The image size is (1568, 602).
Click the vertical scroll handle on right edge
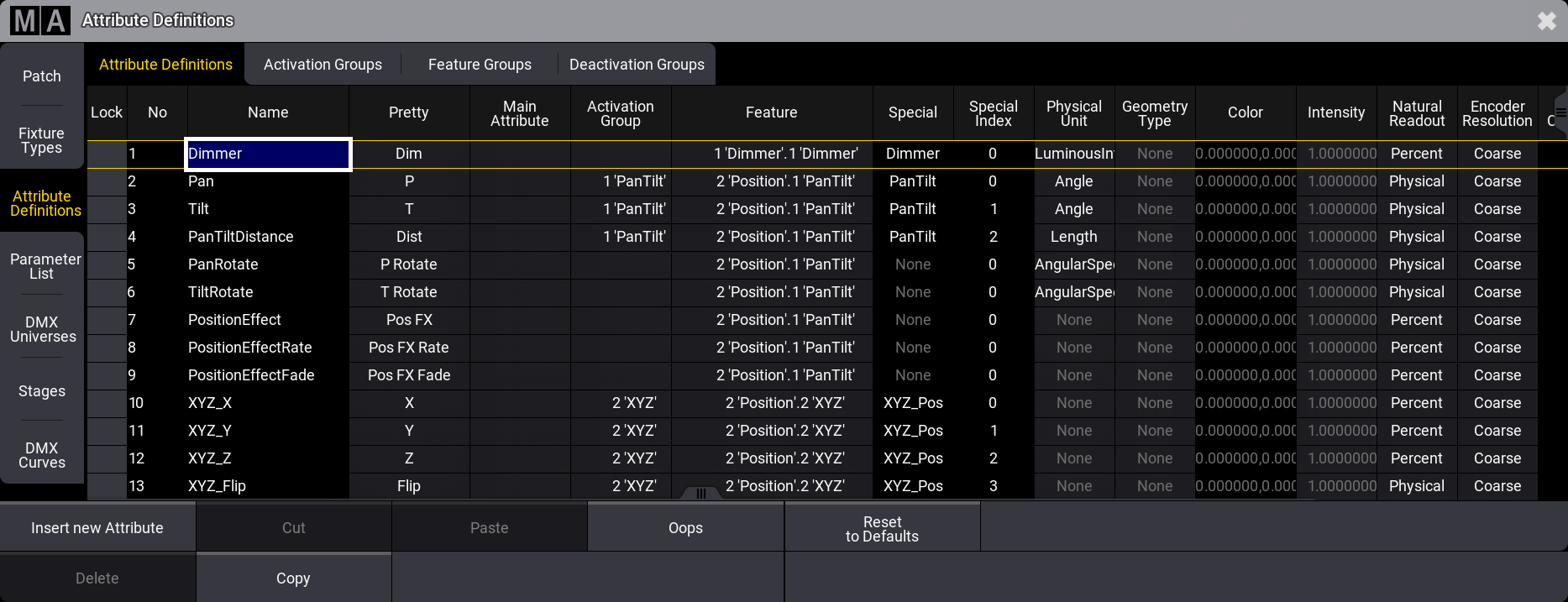click(x=1560, y=112)
